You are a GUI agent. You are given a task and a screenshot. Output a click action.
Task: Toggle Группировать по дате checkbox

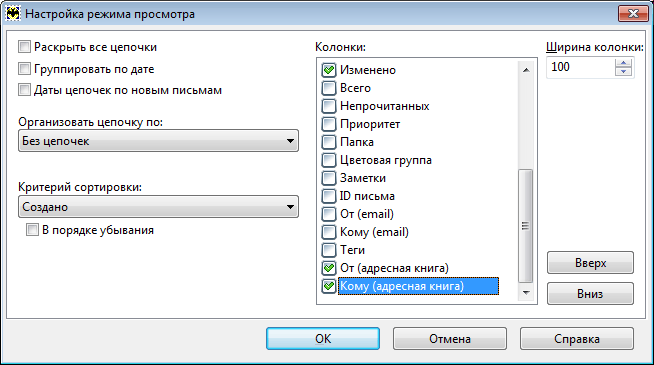(x=25, y=68)
